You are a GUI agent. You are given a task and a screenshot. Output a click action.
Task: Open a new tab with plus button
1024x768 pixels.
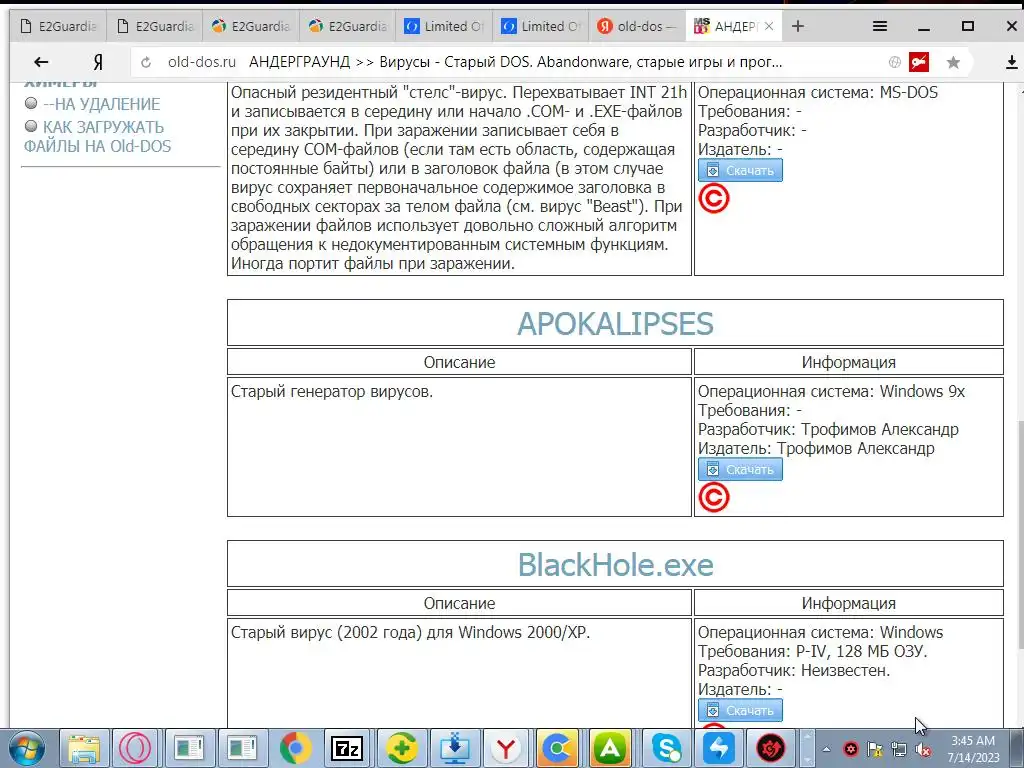coord(797,26)
